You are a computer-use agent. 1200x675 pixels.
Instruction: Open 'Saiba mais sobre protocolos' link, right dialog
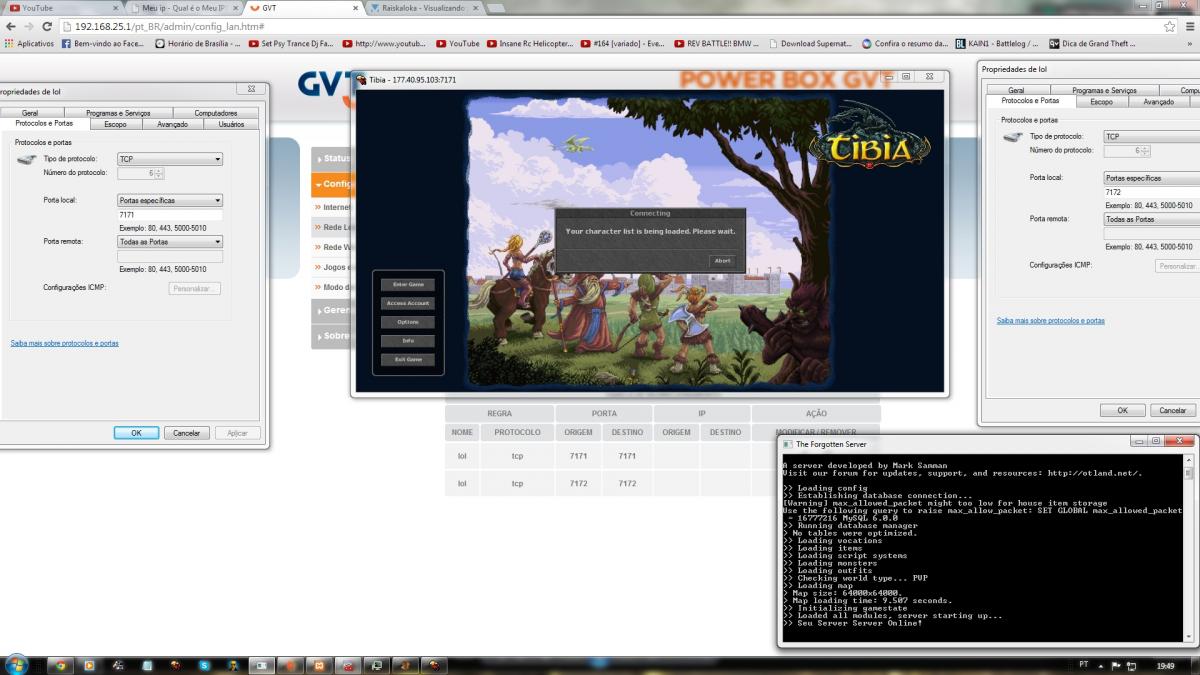pyautogui.click(x=1051, y=320)
